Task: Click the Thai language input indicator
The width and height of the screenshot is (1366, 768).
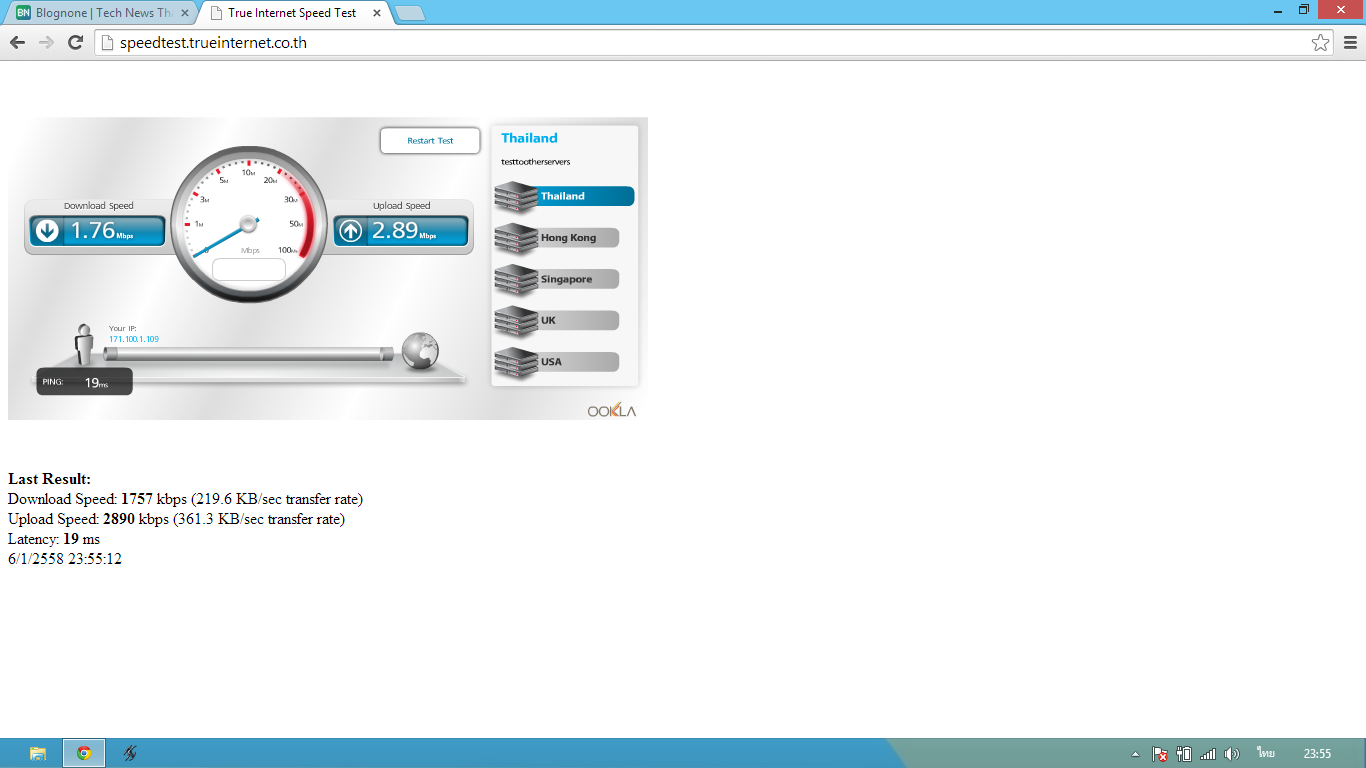Action: [x=1266, y=753]
